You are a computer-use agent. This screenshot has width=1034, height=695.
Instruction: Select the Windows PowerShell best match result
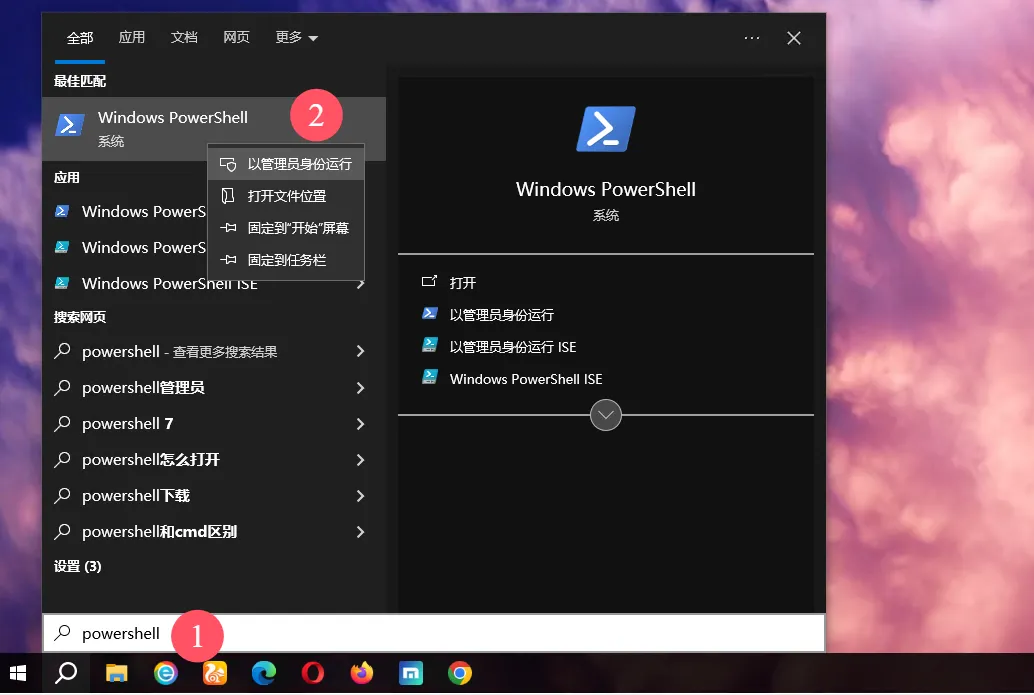pyautogui.click(x=214, y=129)
